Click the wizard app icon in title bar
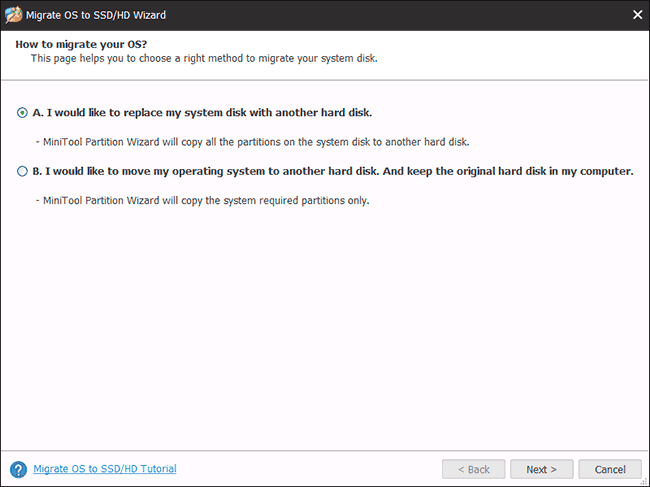The height and width of the screenshot is (487, 650). 14,14
